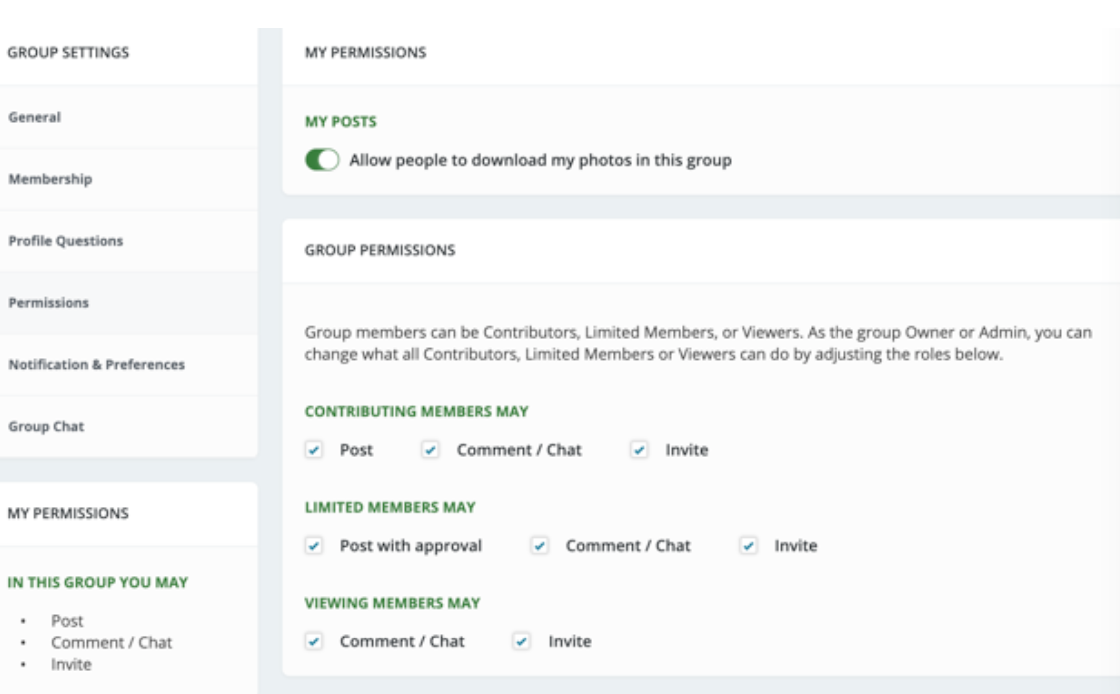Uncheck Post with approval for limited members
1120x694 pixels.
pyautogui.click(x=314, y=545)
